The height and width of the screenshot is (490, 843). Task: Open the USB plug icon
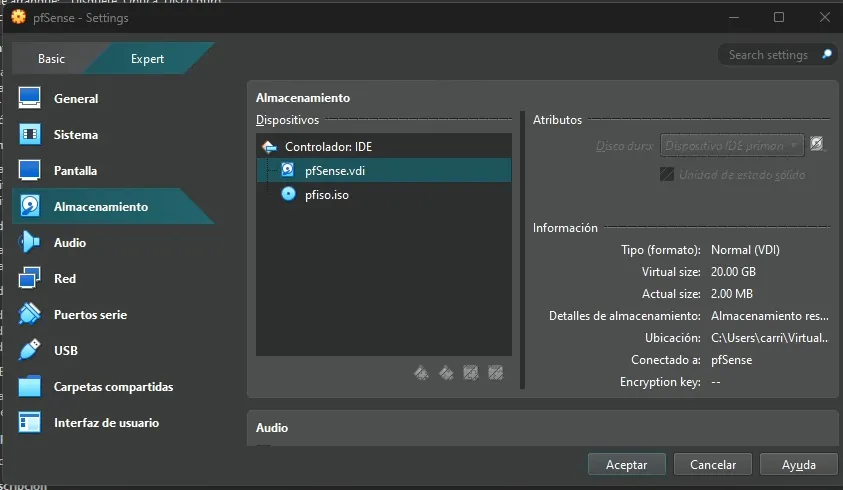(x=29, y=350)
